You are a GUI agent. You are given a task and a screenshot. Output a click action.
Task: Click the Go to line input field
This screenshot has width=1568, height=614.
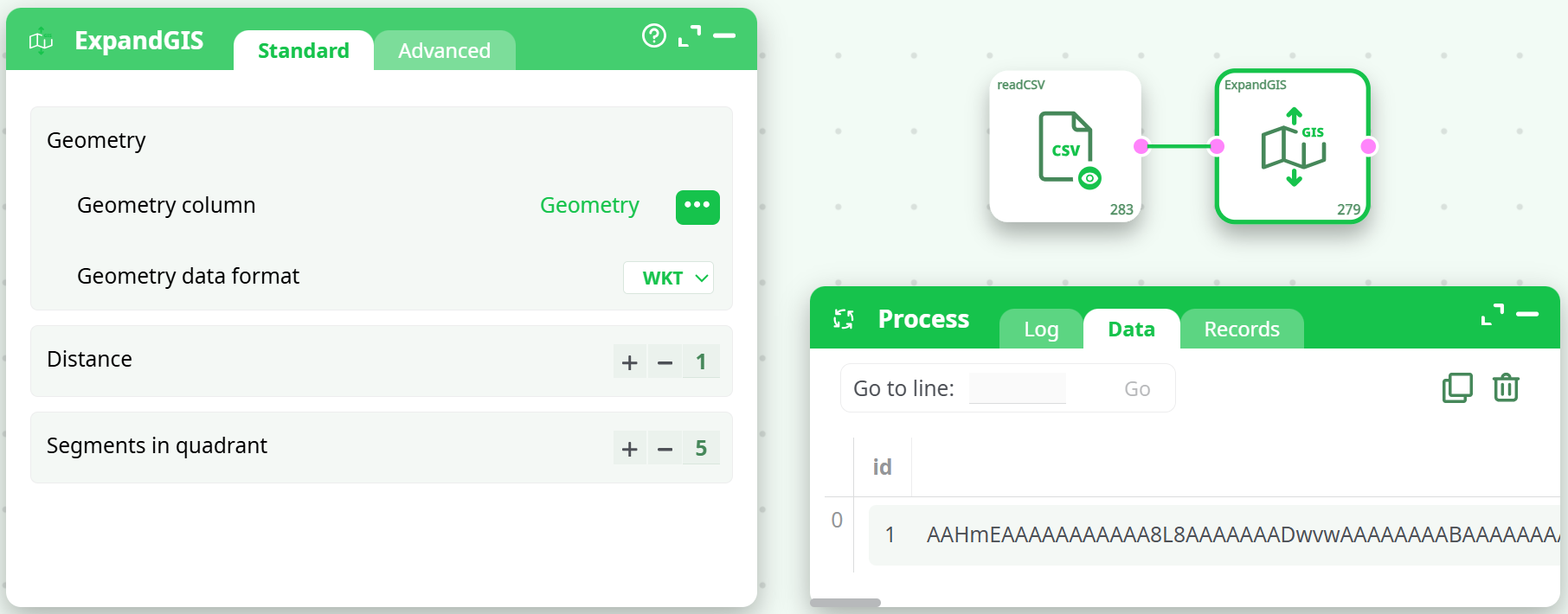(x=1018, y=388)
